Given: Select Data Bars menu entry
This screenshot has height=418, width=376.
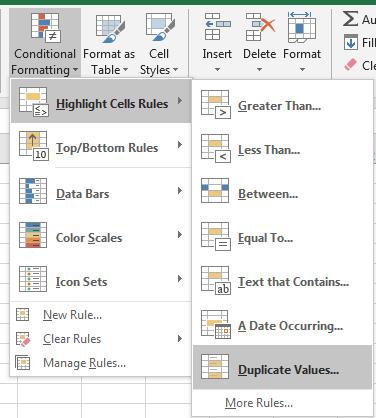Looking at the screenshot, I should 101,191.
